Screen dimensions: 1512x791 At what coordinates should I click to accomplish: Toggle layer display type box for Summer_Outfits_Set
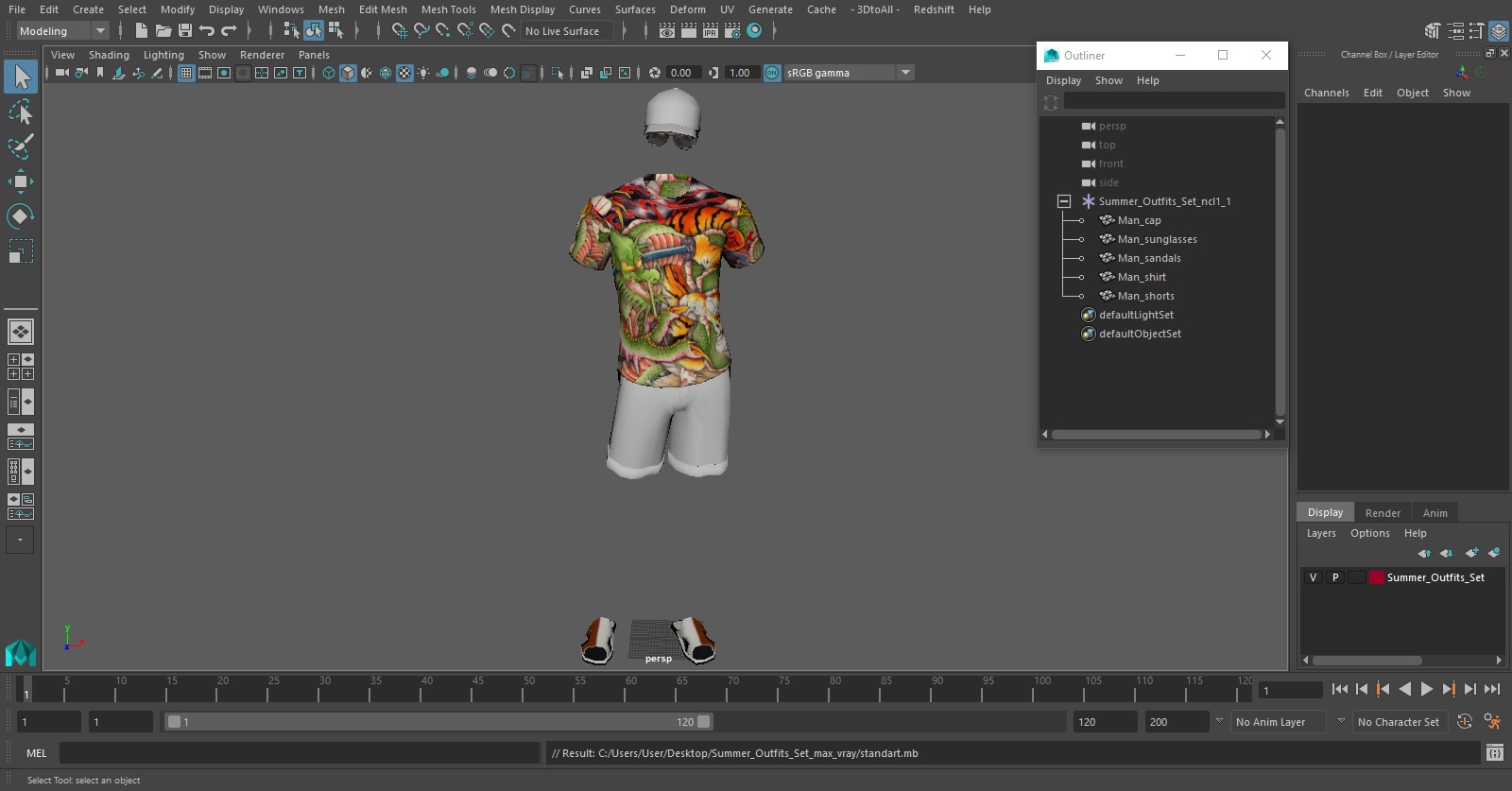click(1357, 577)
